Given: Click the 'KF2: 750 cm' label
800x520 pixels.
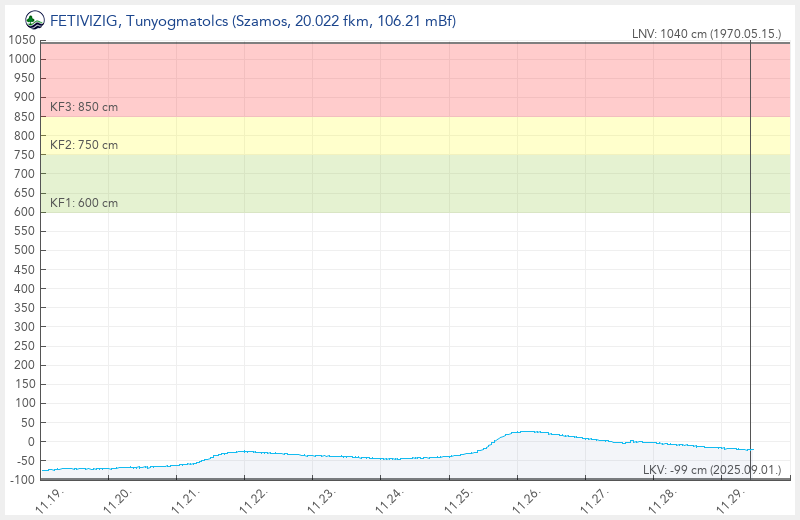Looking at the screenshot, I should click(84, 145).
